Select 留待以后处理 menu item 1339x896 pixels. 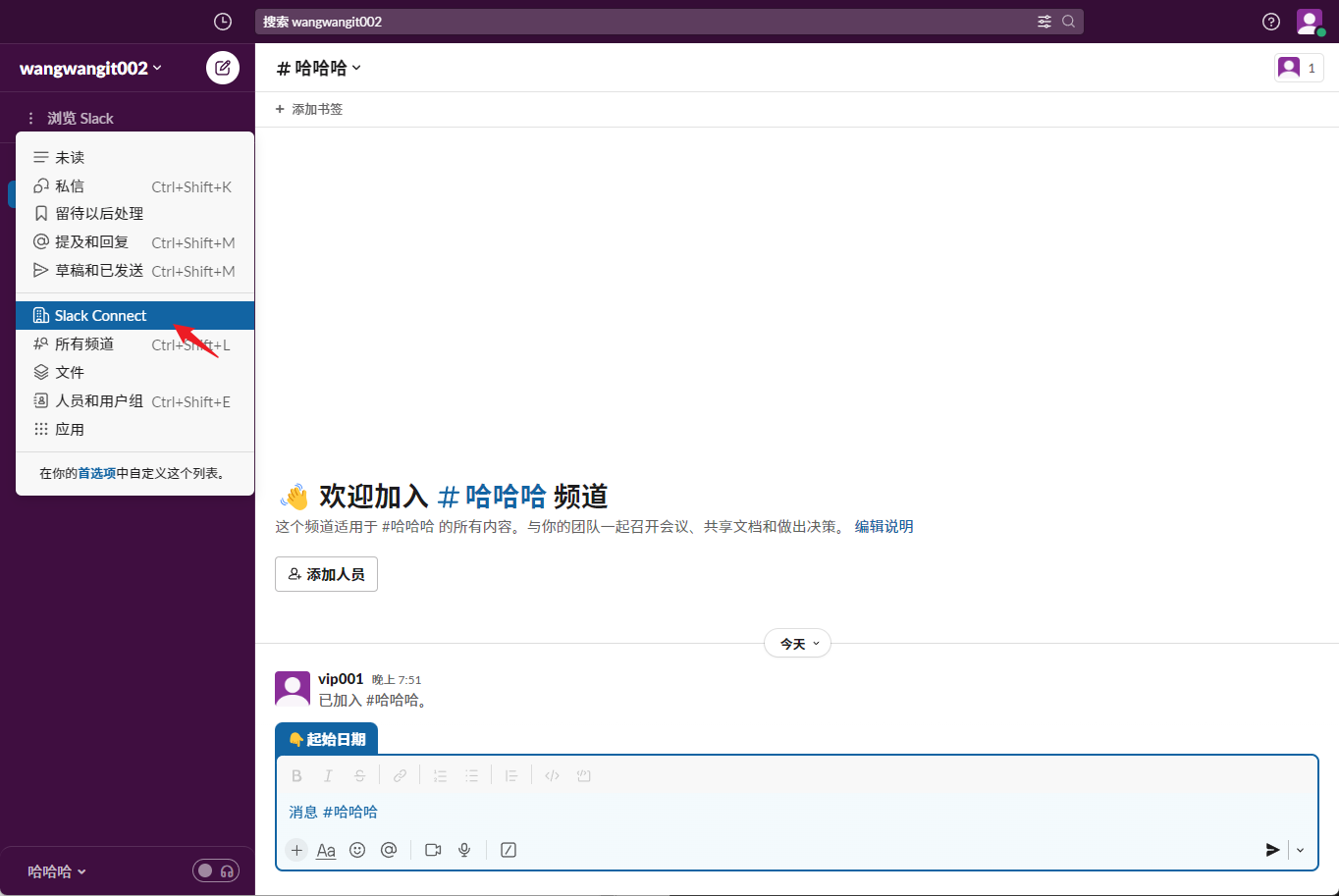pos(135,213)
